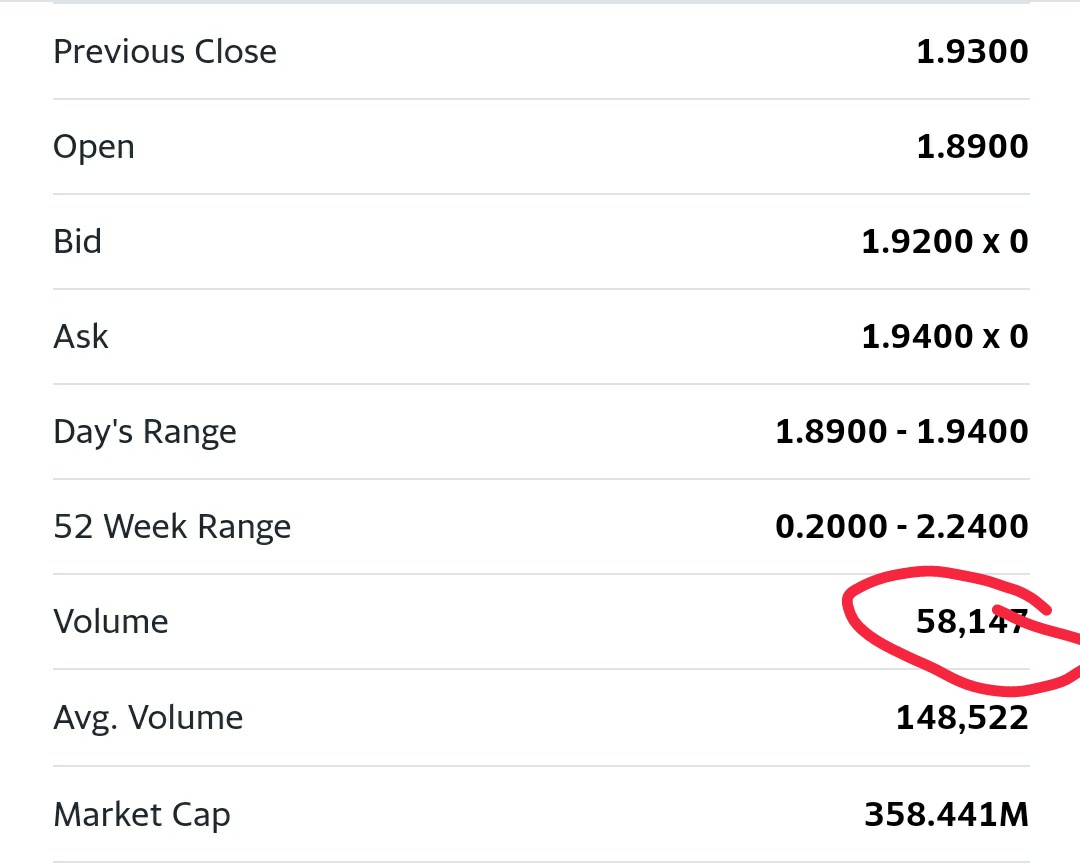The image size is (1080, 867).
Task: Select the Avg. Volume value 148,522
Action: click(962, 718)
